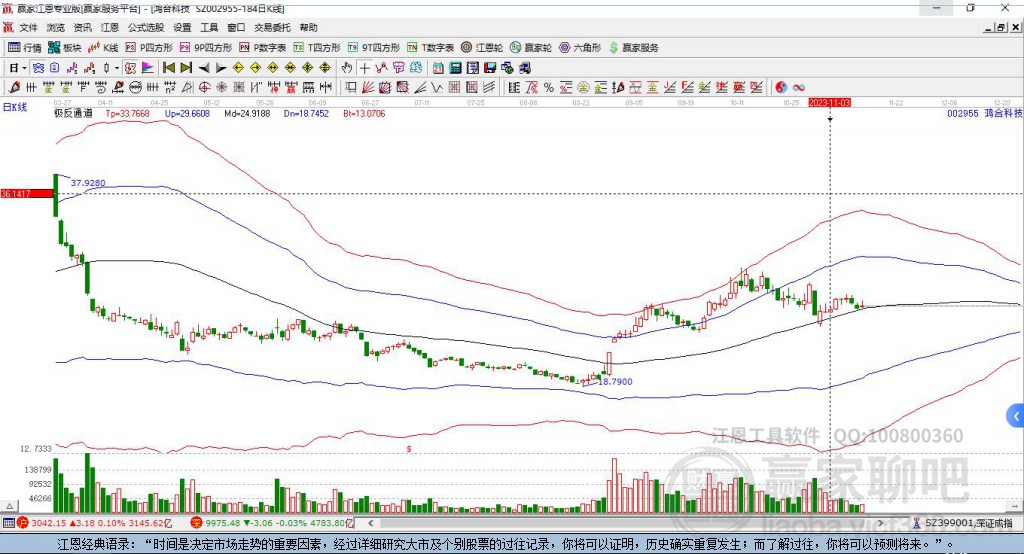Click the Up=29.6608 value
Viewport: 1024px width, 554px height.
[x=187, y=114]
